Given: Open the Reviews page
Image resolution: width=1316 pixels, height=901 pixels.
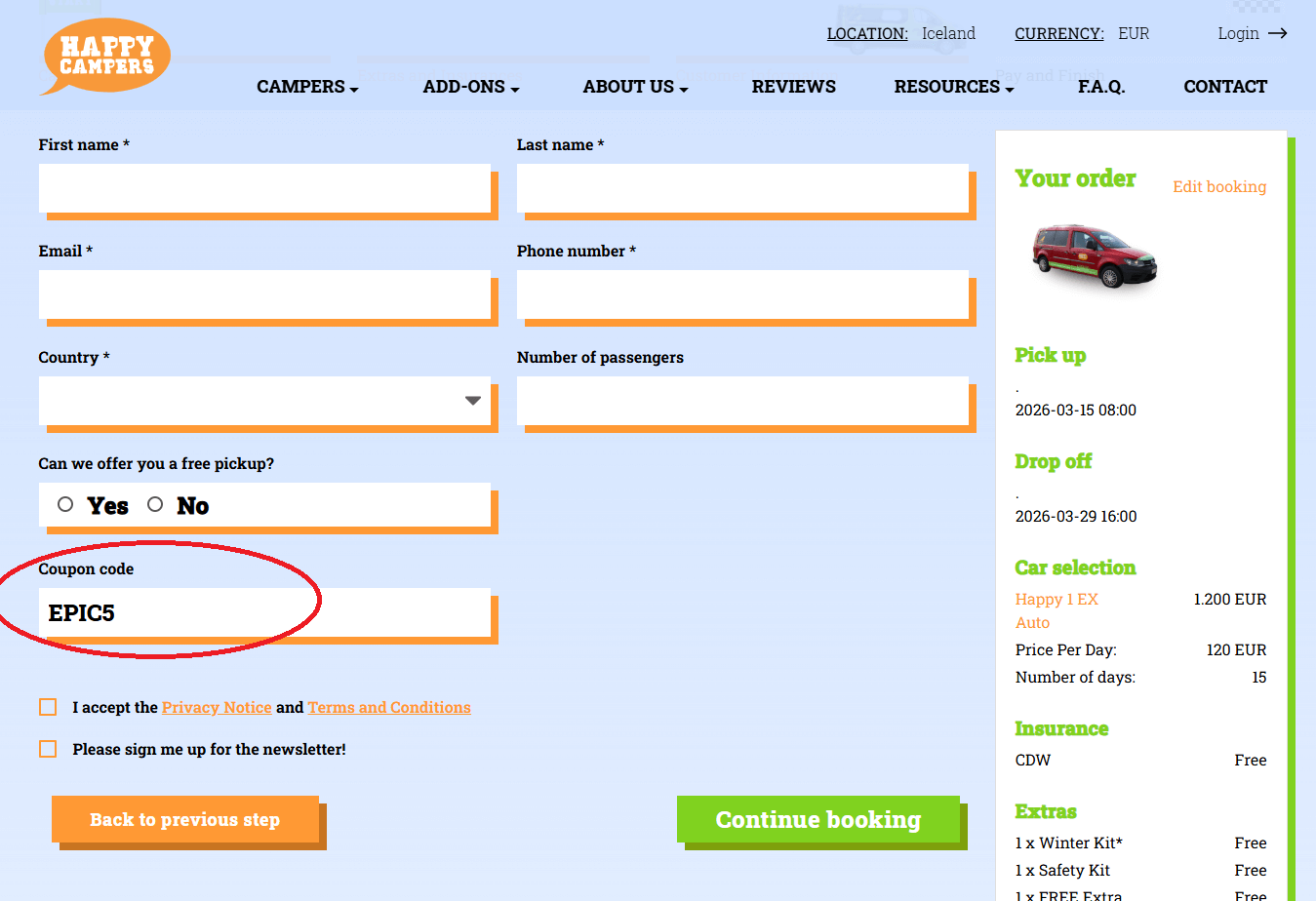Looking at the screenshot, I should [793, 87].
